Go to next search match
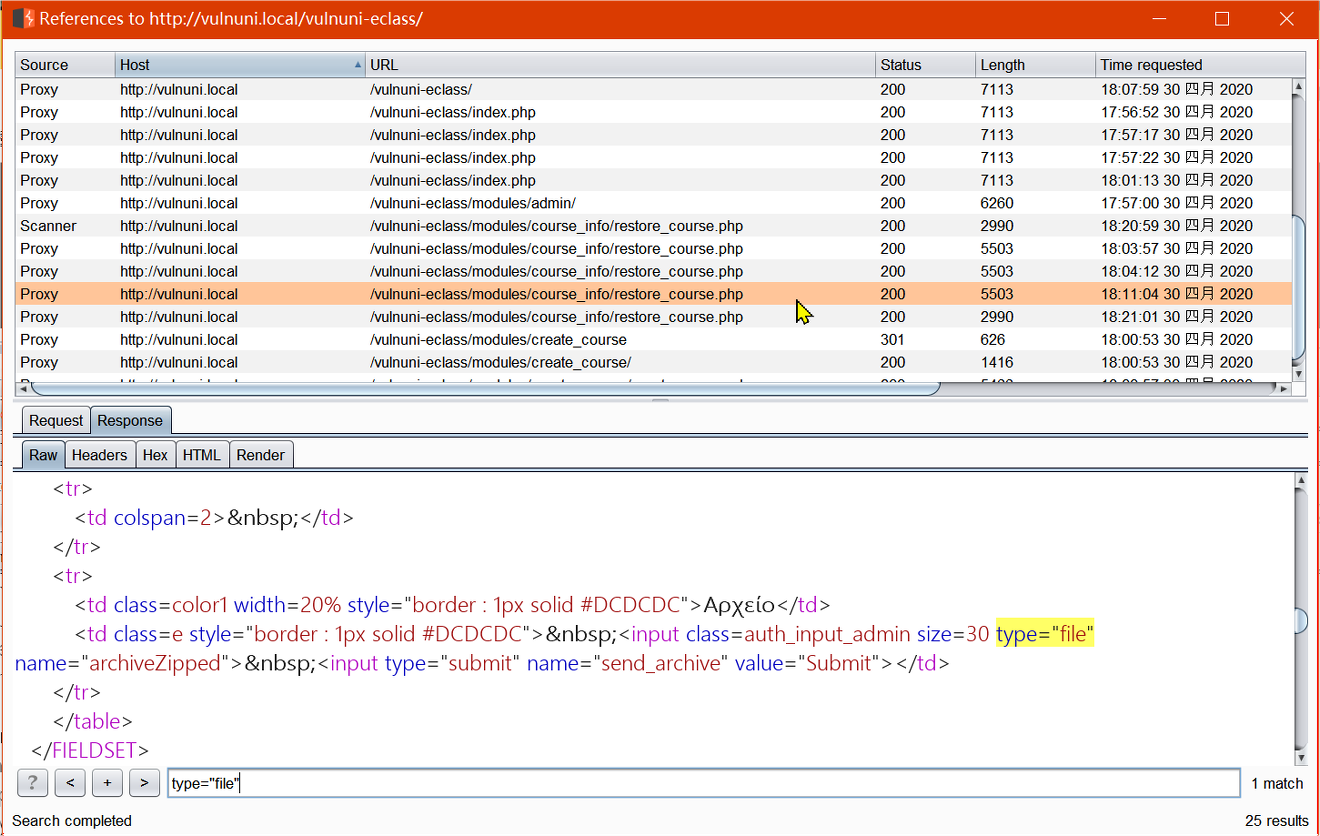This screenshot has height=836, width=1320. click(144, 783)
